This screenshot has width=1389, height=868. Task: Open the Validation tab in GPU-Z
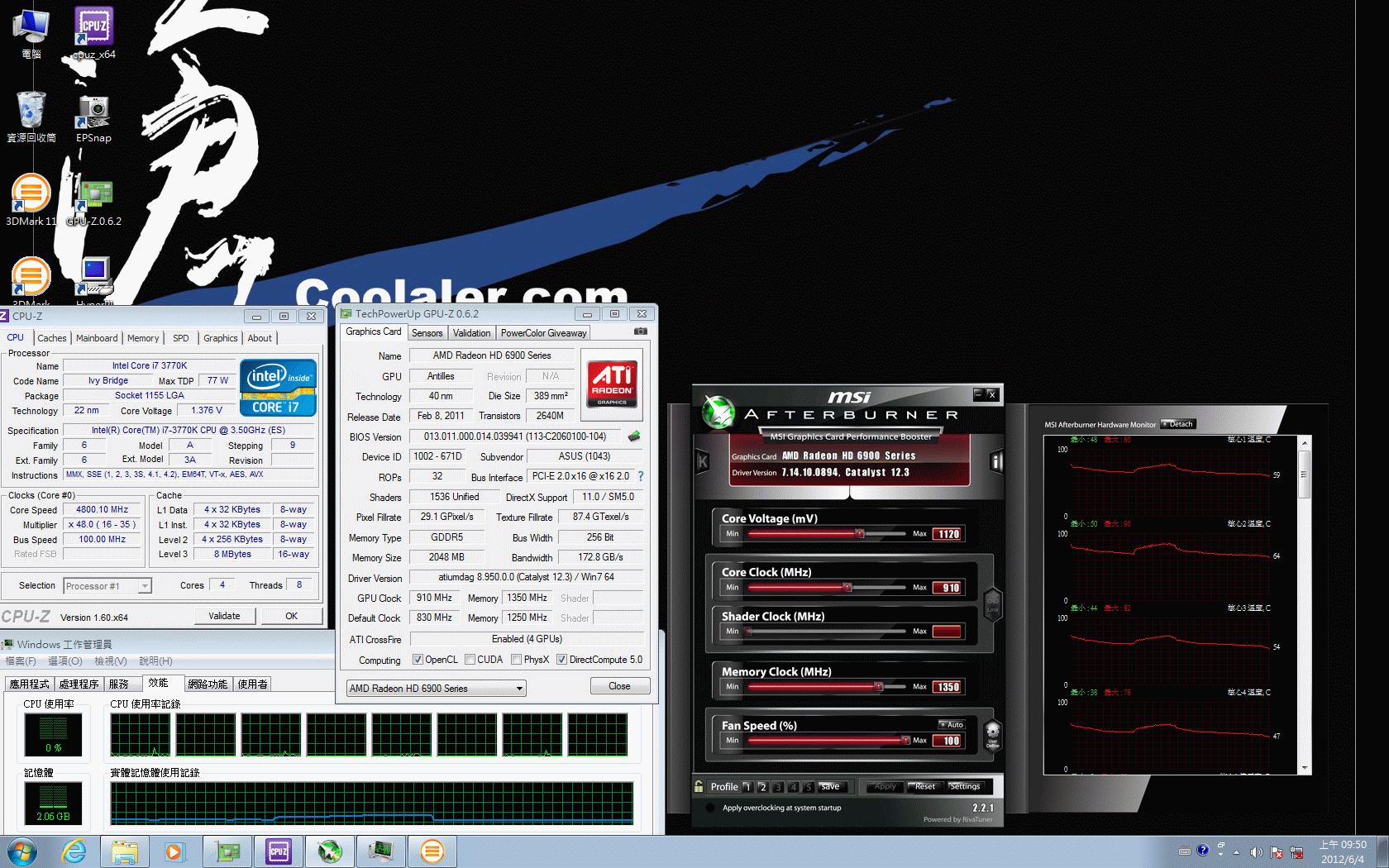click(x=471, y=333)
